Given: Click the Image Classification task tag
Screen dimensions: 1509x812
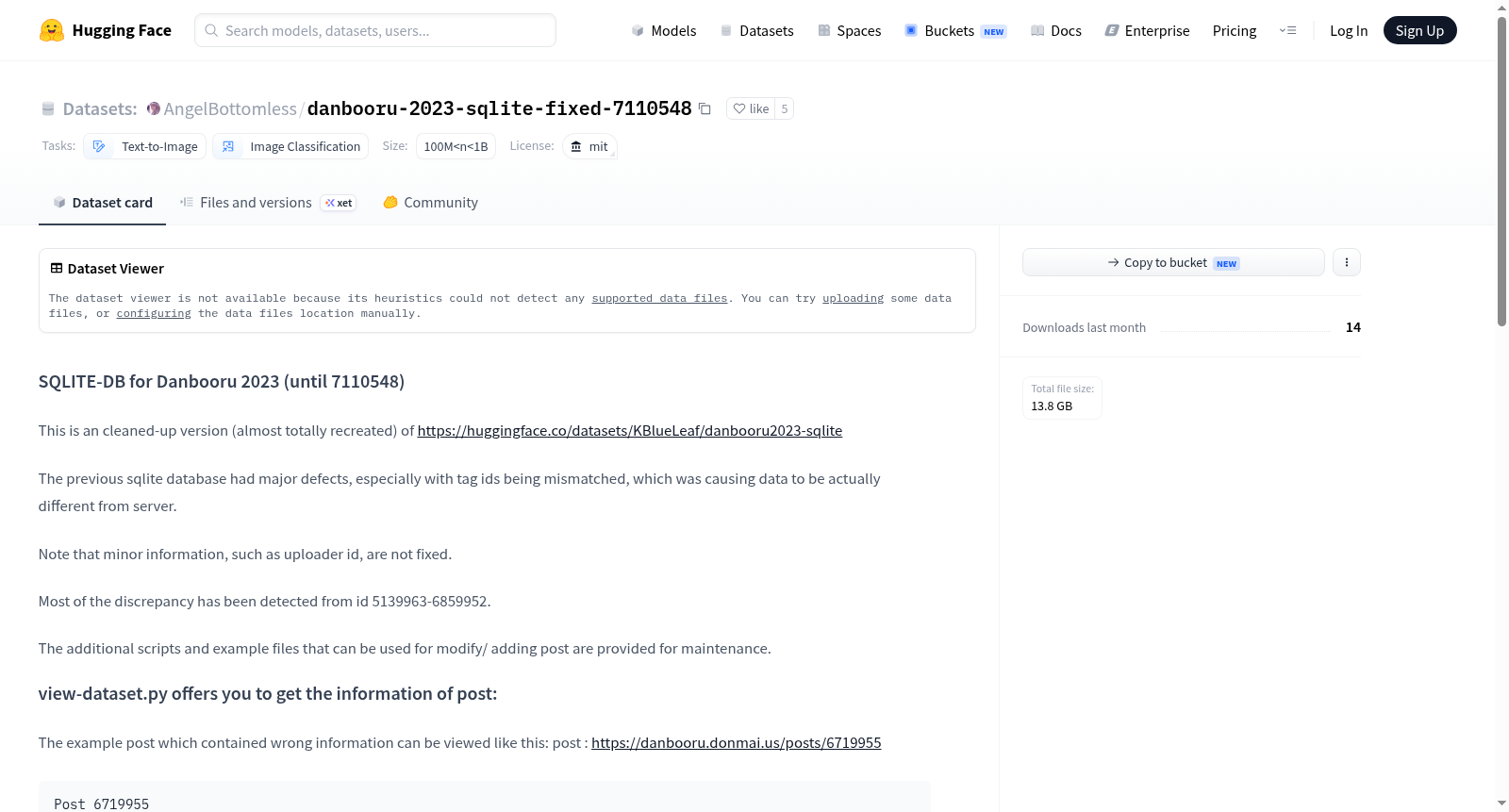Looking at the screenshot, I should [290, 146].
